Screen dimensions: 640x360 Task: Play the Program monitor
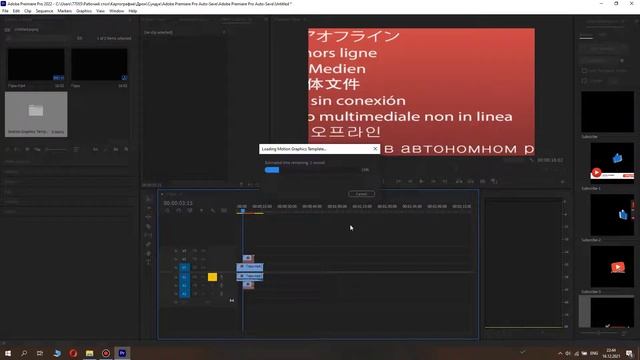click(422, 181)
